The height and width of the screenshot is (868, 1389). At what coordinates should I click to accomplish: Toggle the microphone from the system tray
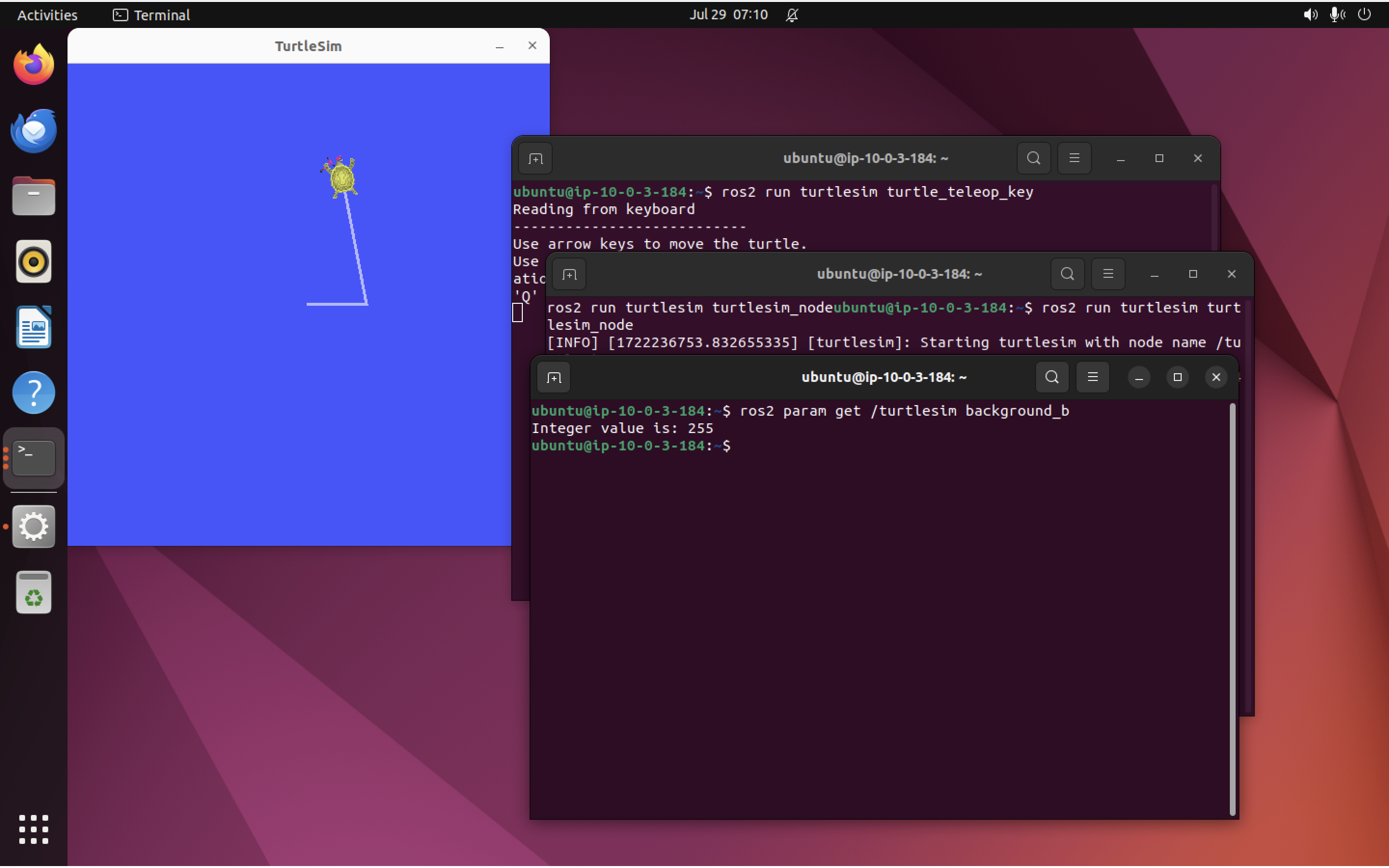point(1337,15)
